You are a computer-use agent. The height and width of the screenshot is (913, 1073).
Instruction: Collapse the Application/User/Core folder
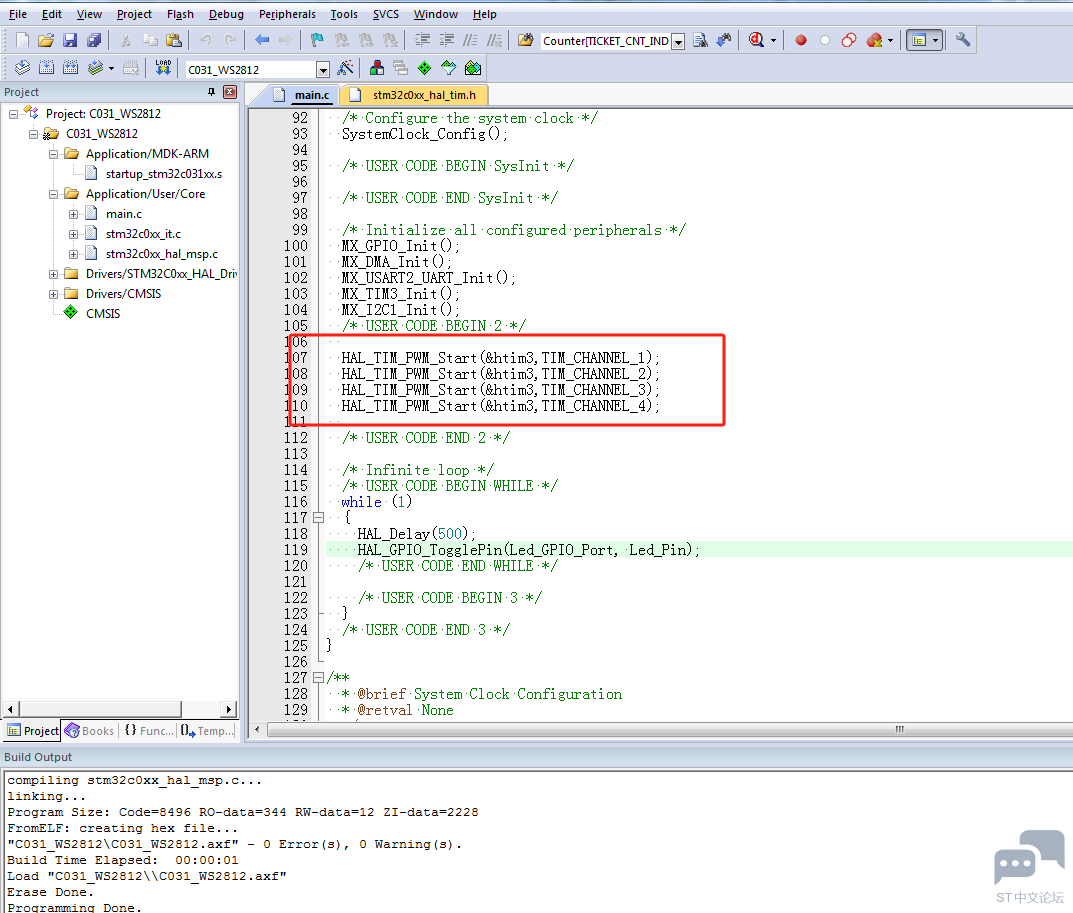[x=53, y=194]
